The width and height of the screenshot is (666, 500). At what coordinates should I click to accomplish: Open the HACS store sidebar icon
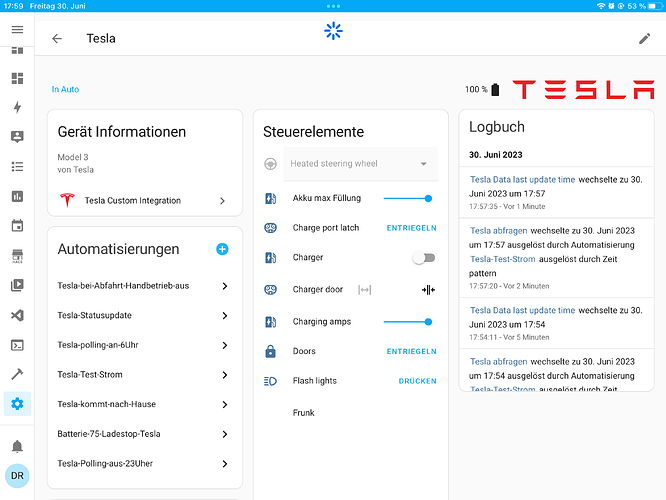(17, 256)
